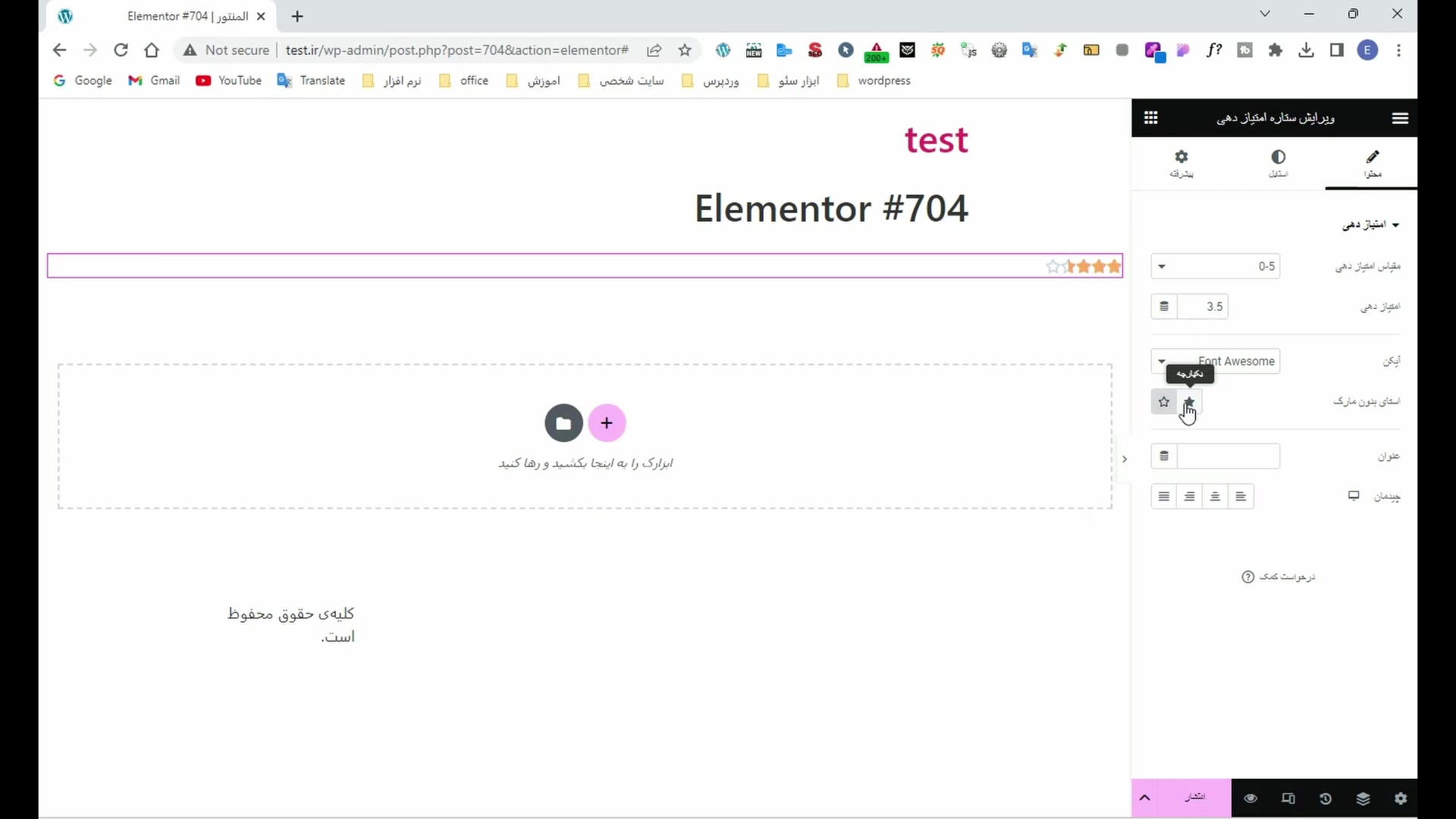Open the 0-5 rating scale dropdown
1456x819 pixels.
1215,266
